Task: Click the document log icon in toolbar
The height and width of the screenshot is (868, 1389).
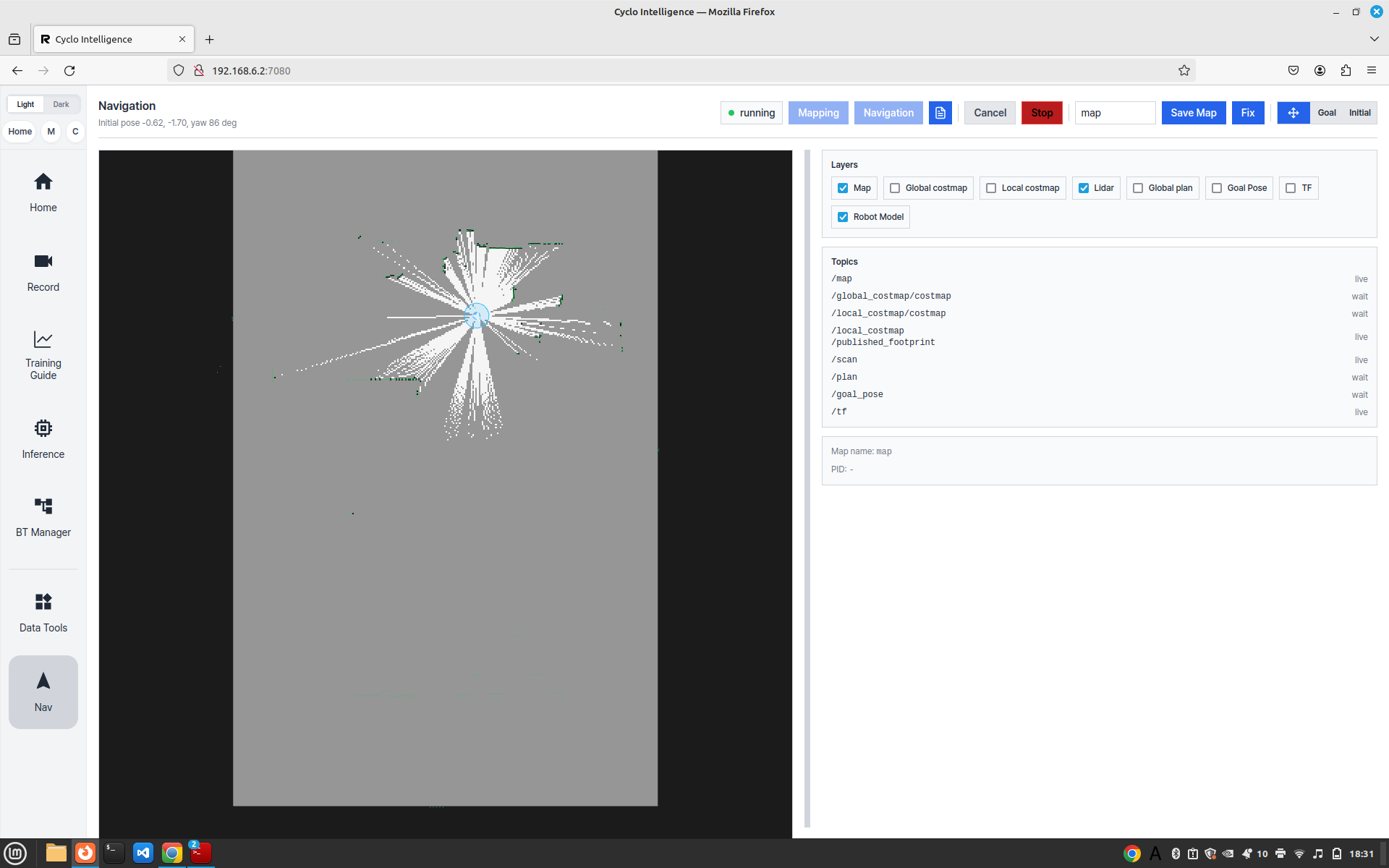Action: point(940,113)
